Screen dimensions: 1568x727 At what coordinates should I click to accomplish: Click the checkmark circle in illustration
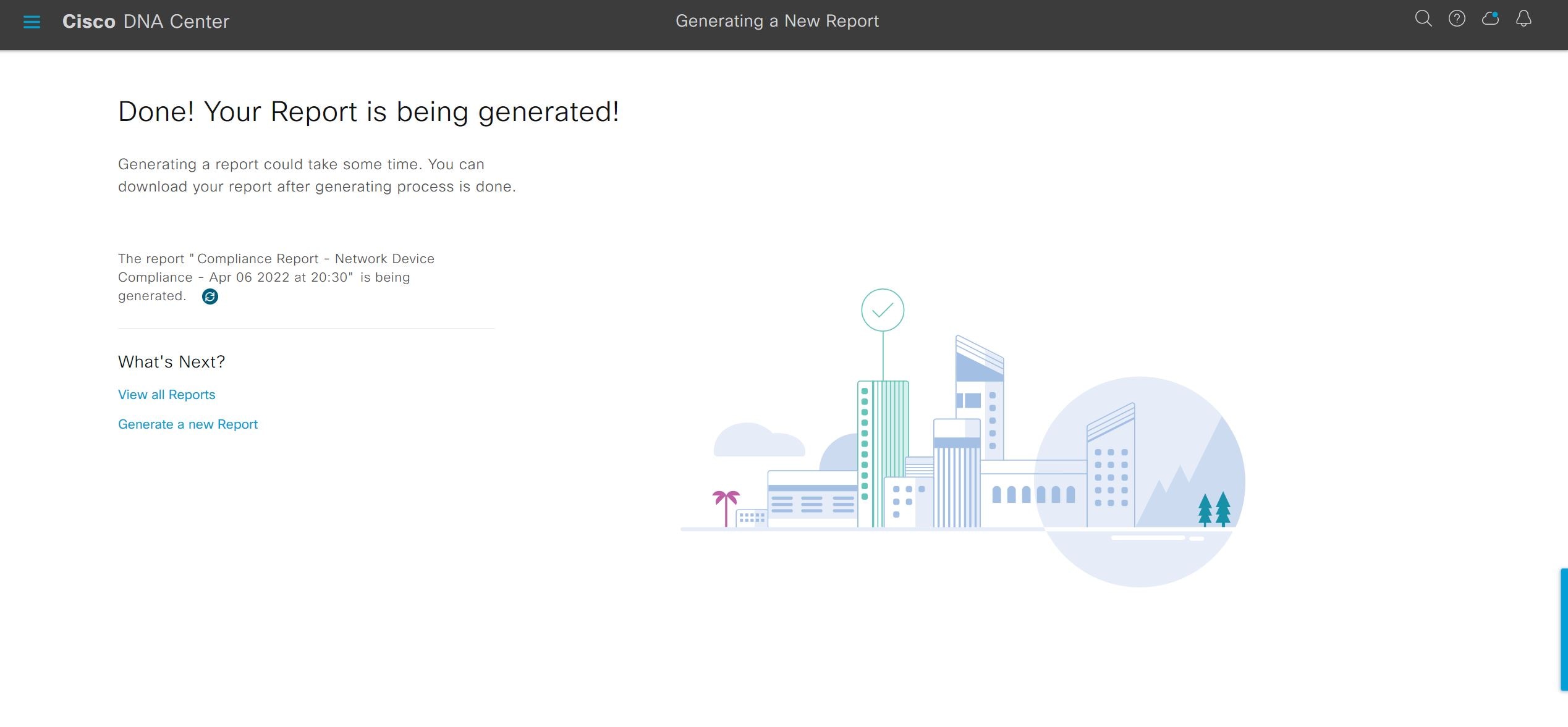pos(883,310)
